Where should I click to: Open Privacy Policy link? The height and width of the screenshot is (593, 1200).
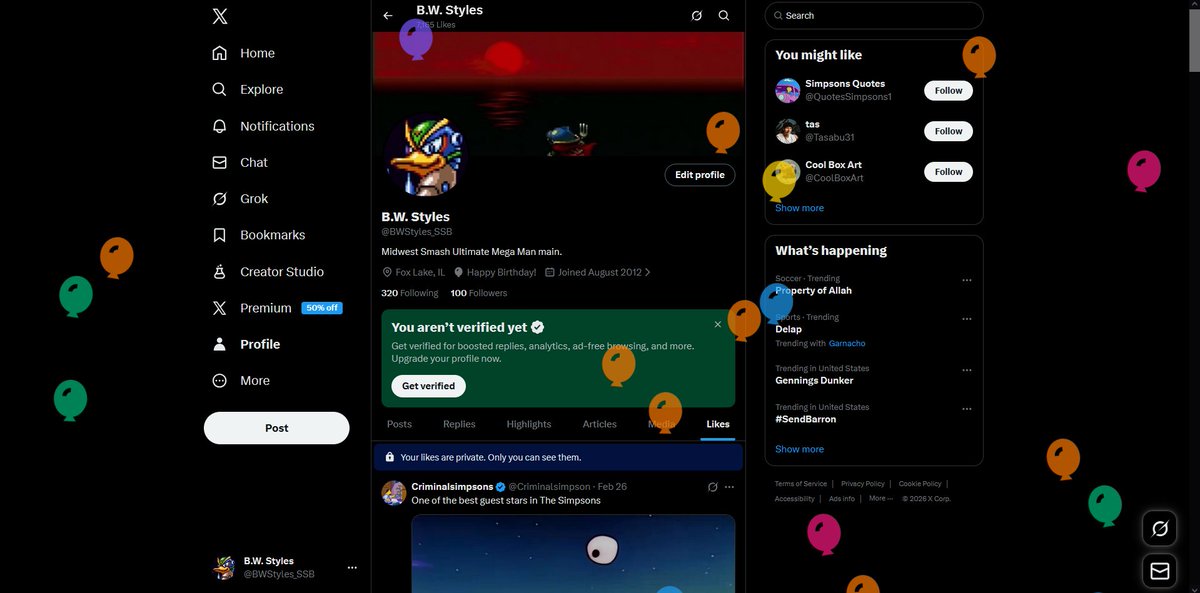pos(863,484)
